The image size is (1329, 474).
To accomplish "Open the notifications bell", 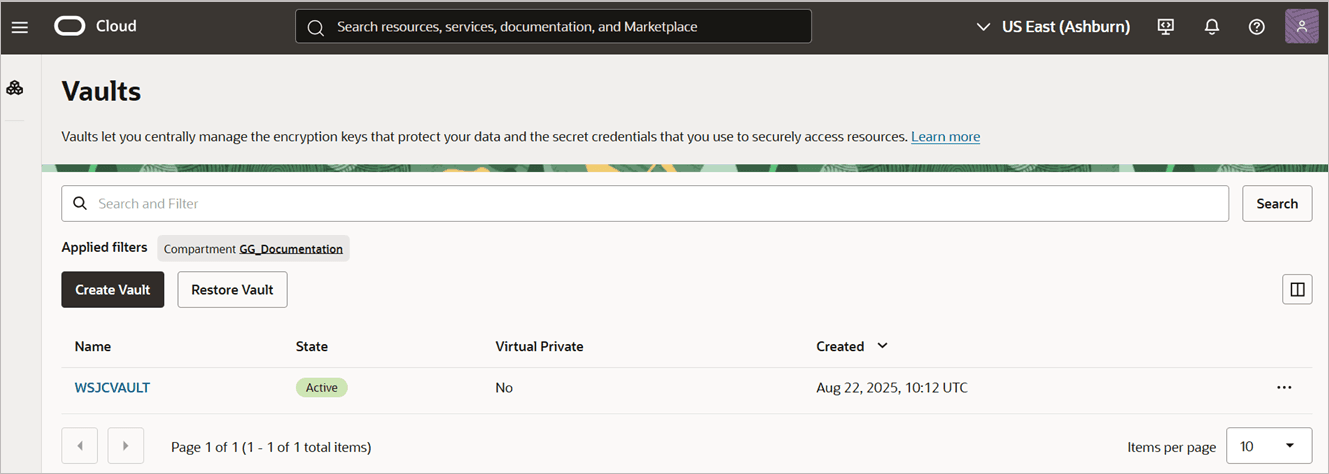I will click(x=1212, y=27).
